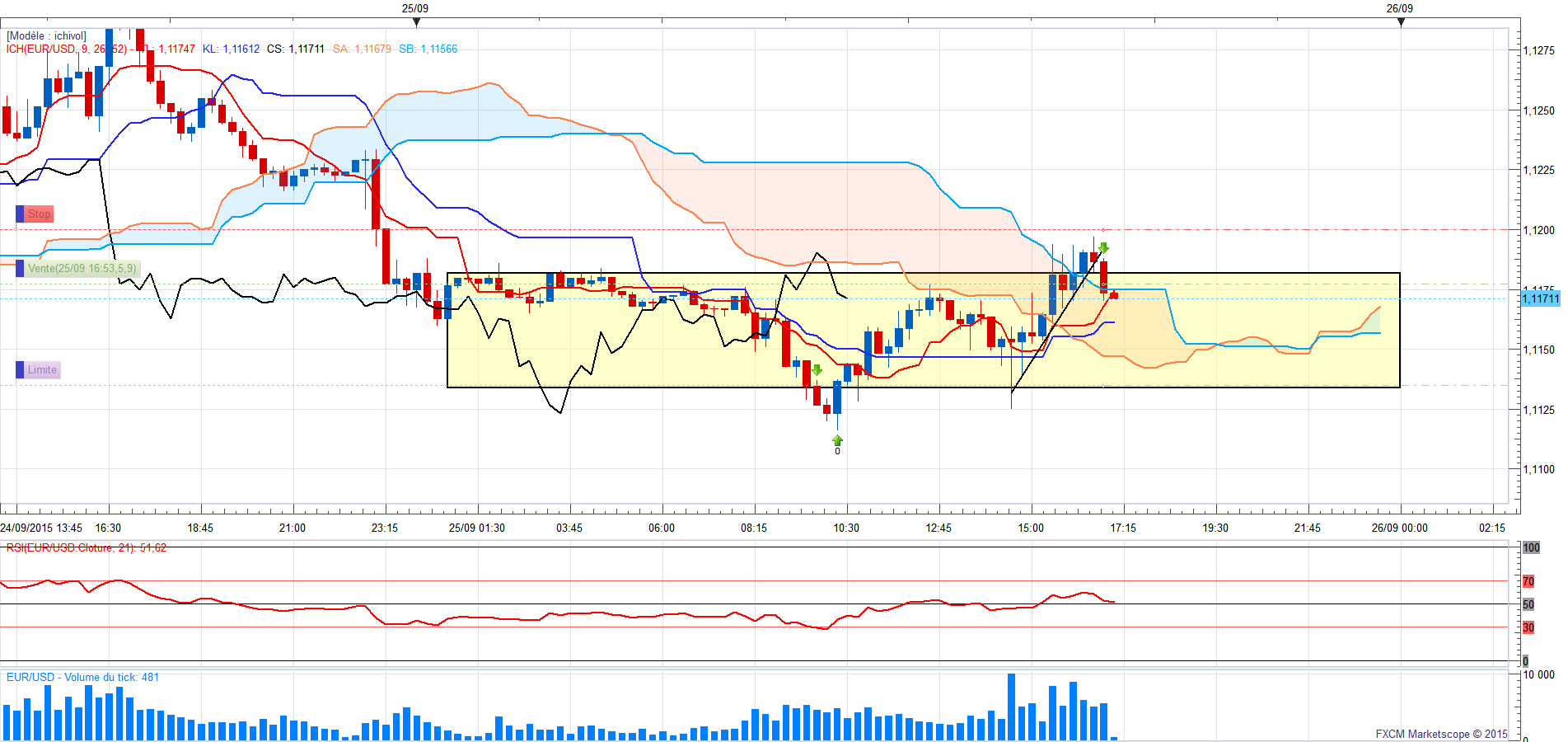Click the FXCM Marketscope copyright text
This screenshot has width=1568, height=742.
click(1440, 734)
